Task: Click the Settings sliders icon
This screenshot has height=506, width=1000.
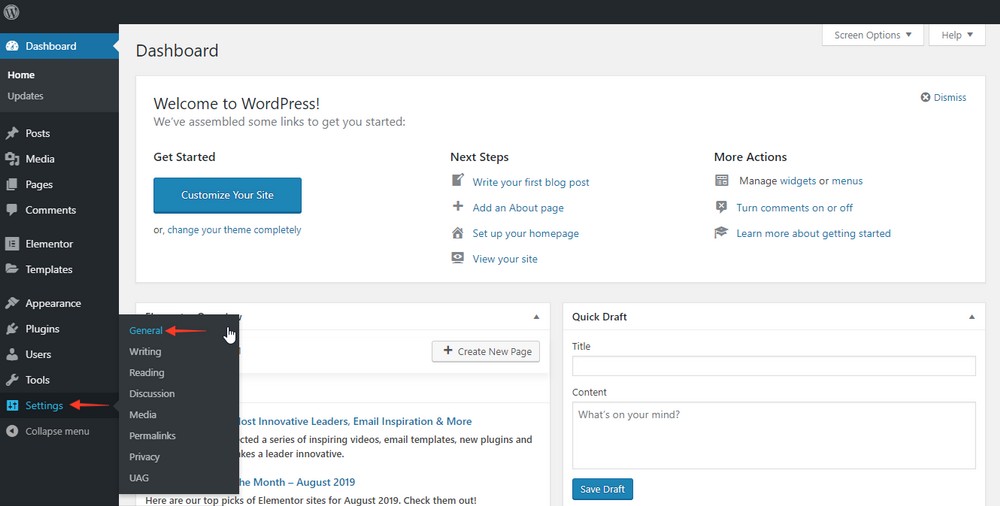Action: (11, 405)
